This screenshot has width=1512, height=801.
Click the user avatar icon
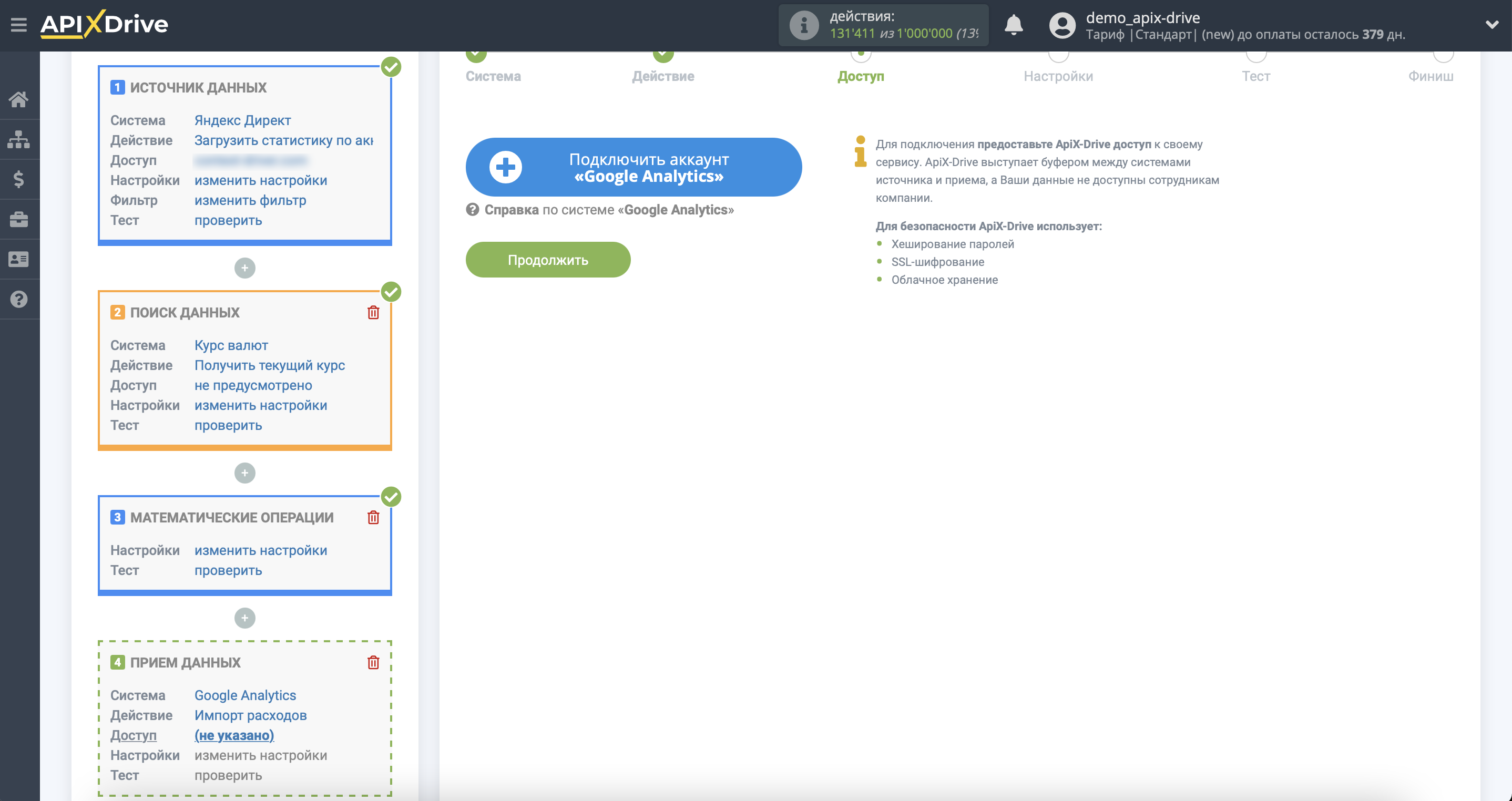(x=1062, y=25)
